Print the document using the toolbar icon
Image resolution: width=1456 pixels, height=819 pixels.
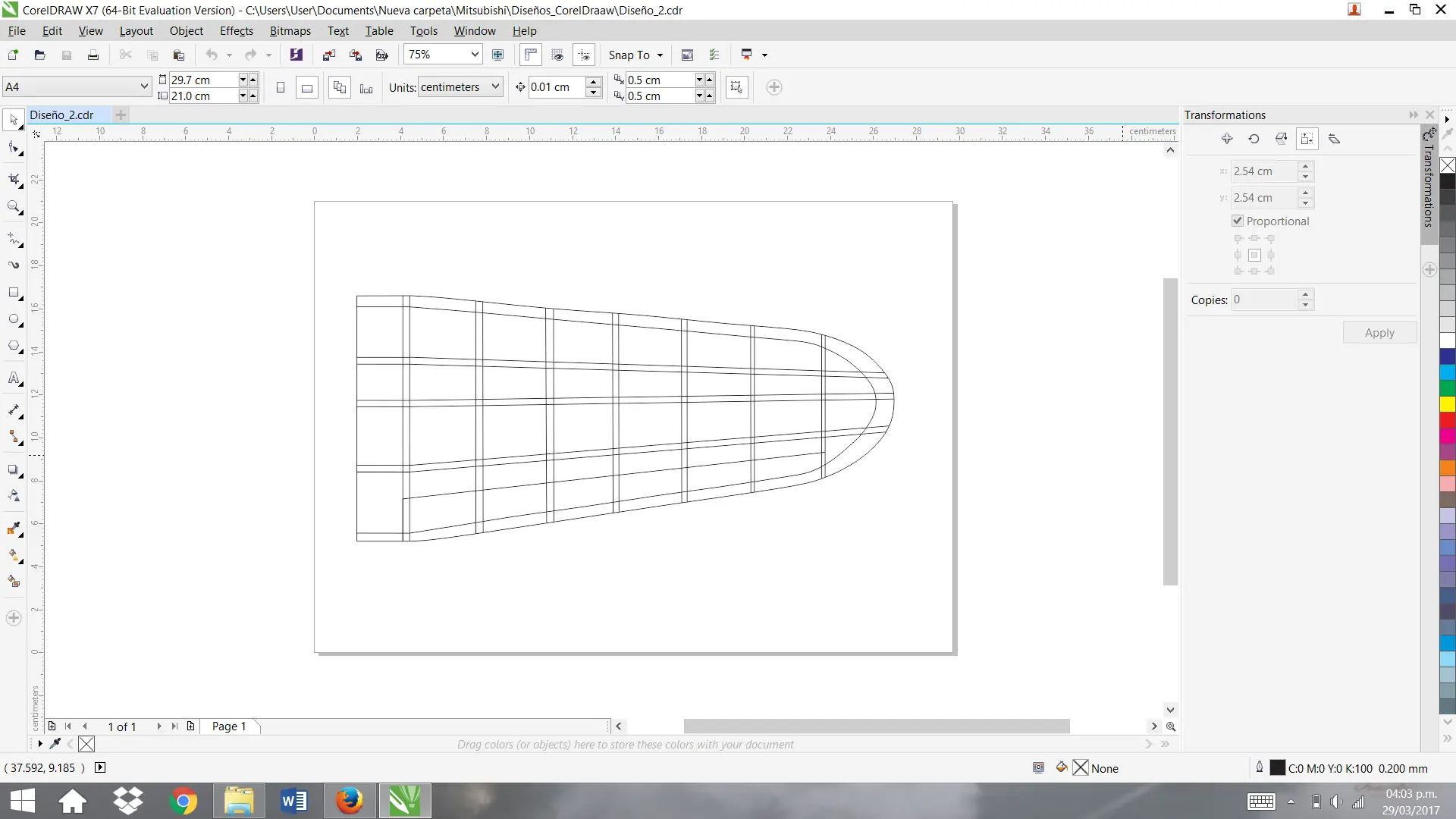coord(93,55)
